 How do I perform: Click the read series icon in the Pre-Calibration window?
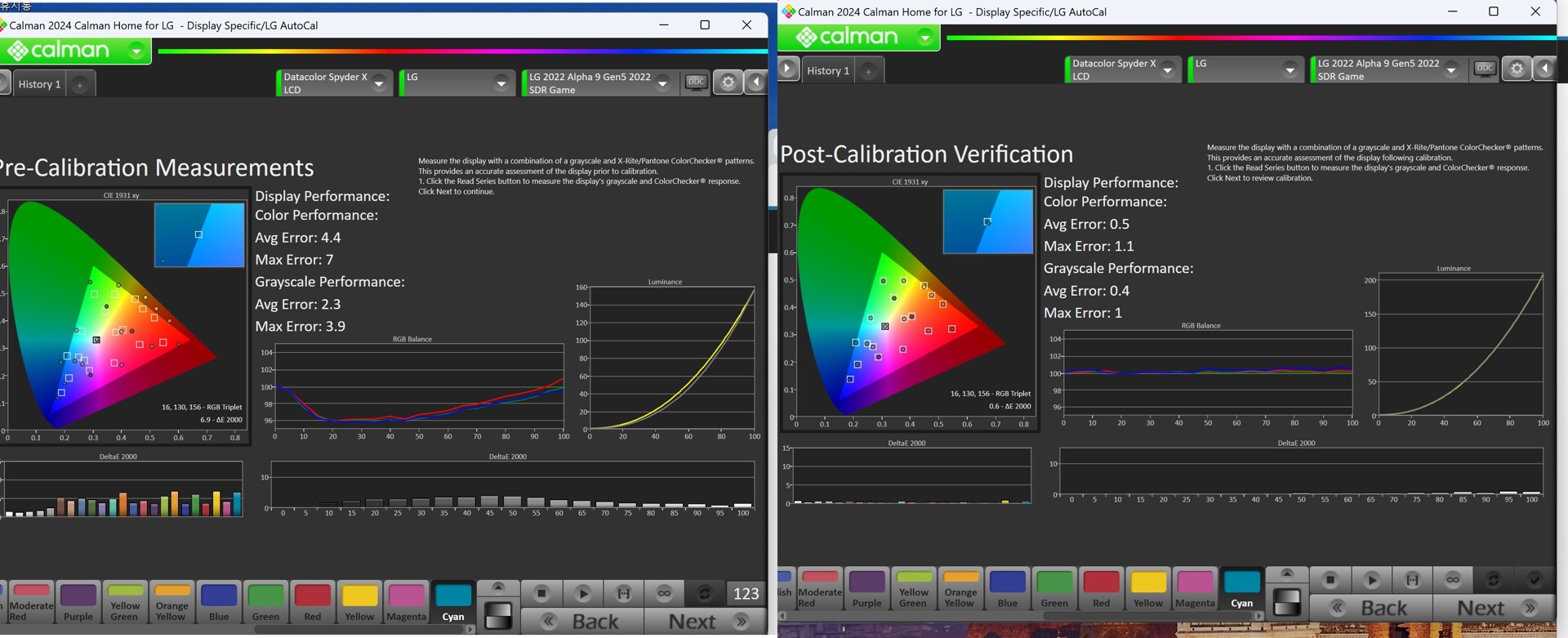tap(623, 593)
